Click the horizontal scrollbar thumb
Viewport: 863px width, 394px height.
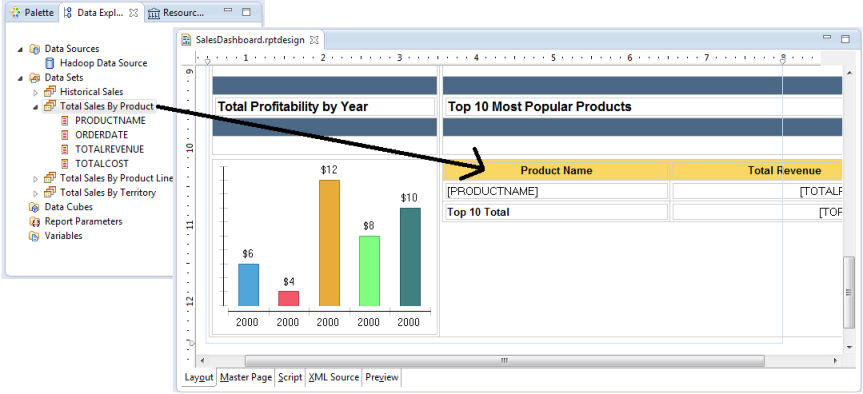tap(504, 361)
